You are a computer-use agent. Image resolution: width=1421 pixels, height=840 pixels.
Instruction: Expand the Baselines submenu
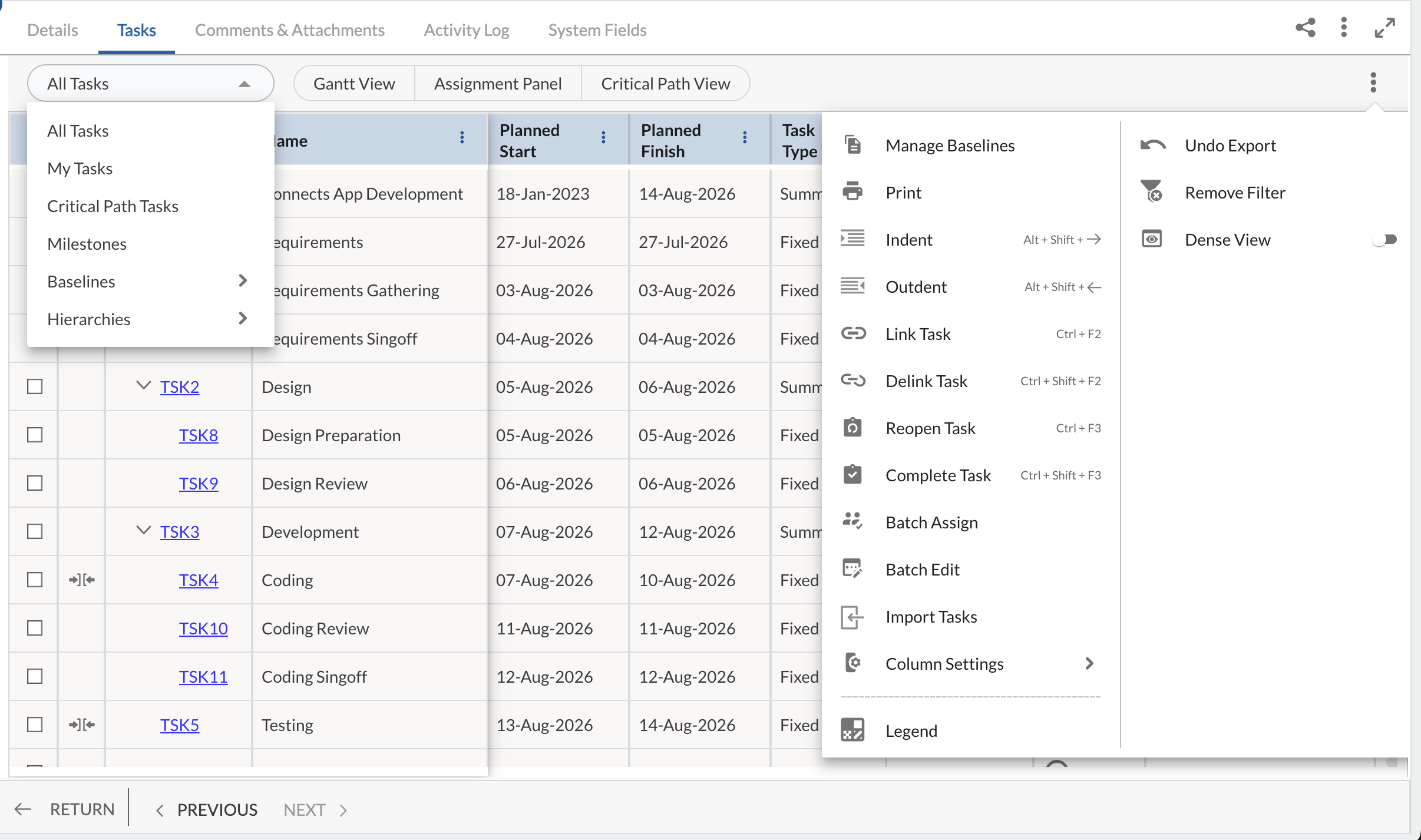pos(243,280)
